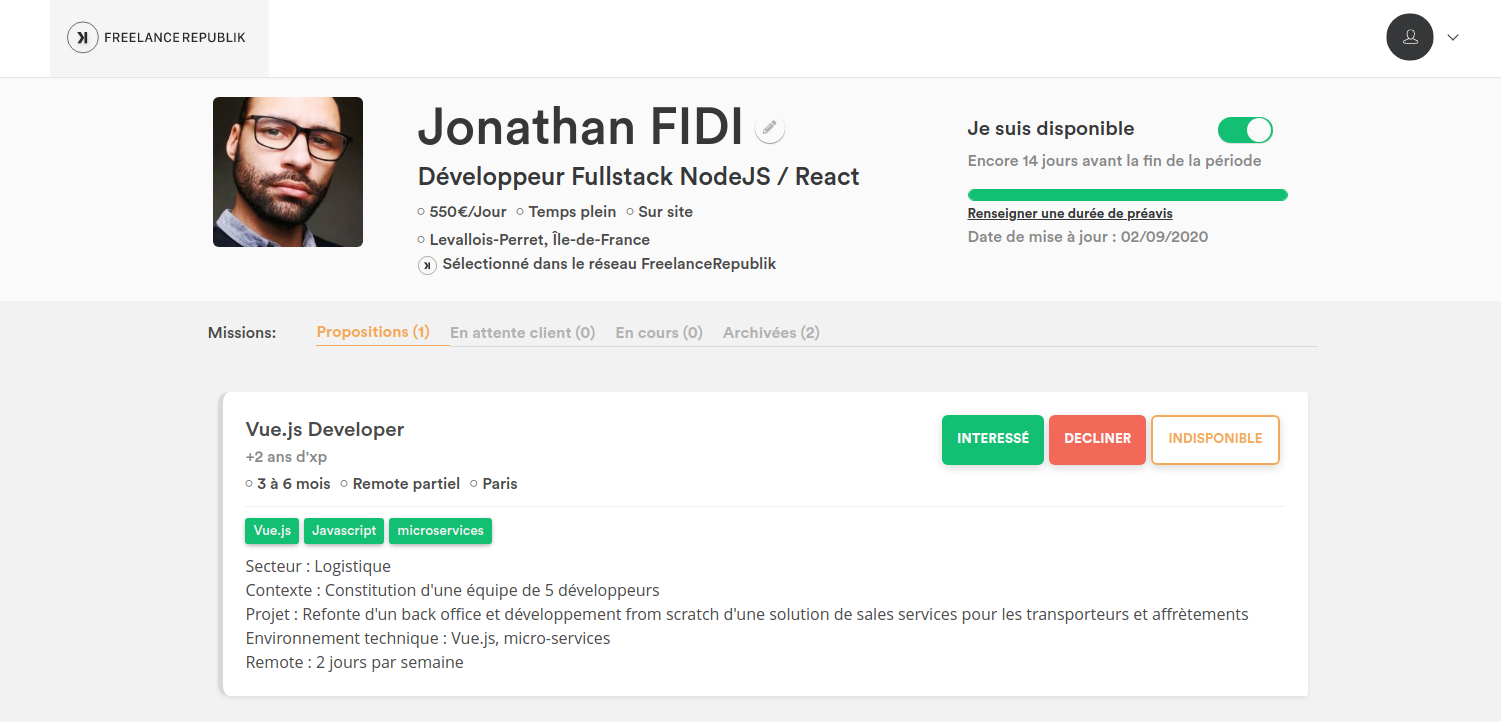The height and width of the screenshot is (722, 1501).
Task: Select the Javascript skill tag
Action: pyautogui.click(x=344, y=531)
